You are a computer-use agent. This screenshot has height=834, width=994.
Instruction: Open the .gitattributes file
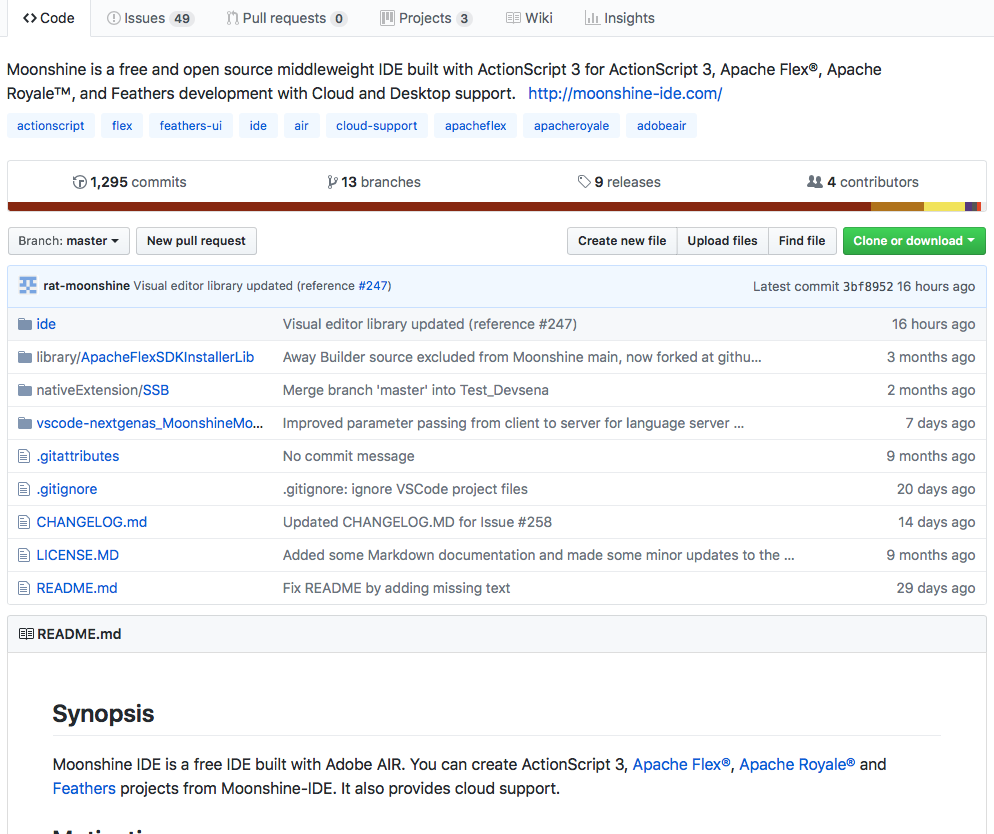click(x=78, y=456)
